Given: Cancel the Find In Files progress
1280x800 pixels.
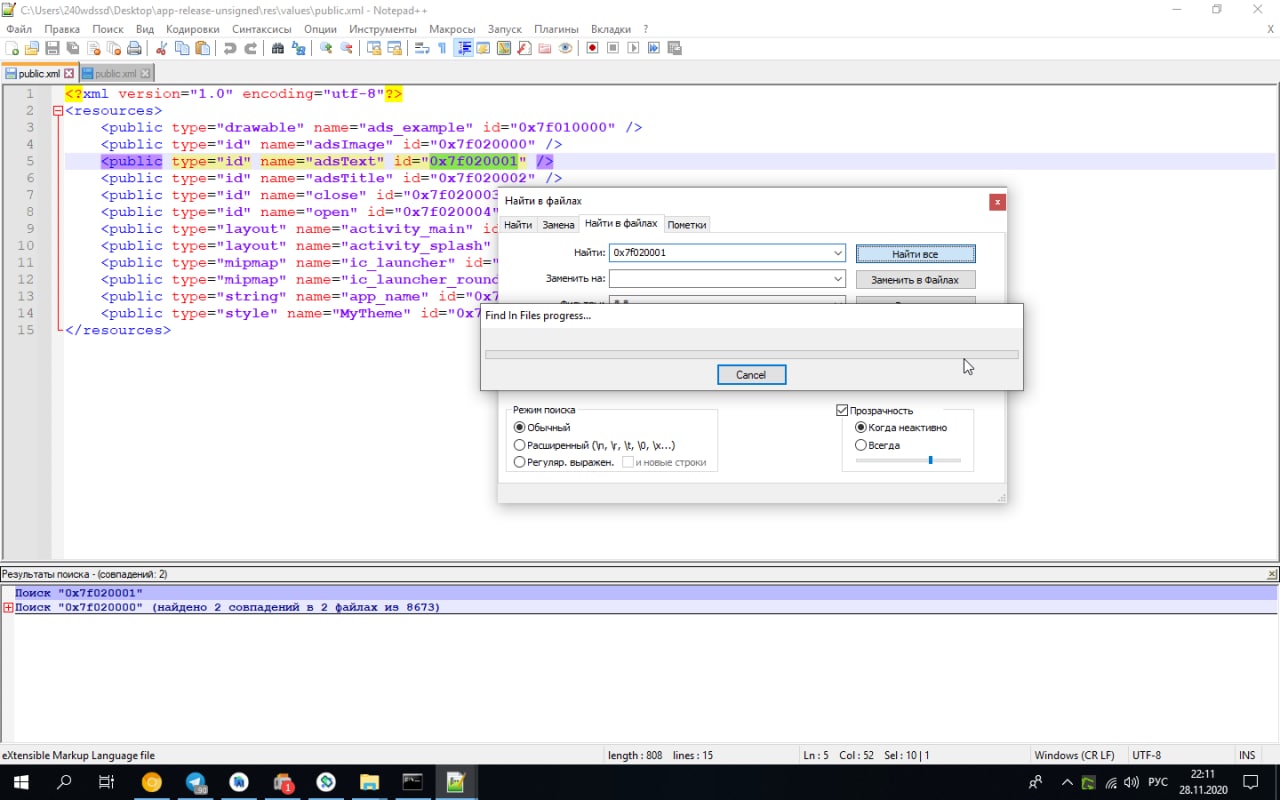Looking at the screenshot, I should pyautogui.click(x=751, y=375).
